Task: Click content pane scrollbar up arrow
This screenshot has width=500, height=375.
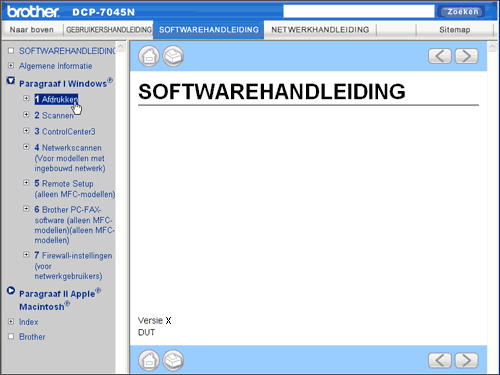Action: pos(492,46)
